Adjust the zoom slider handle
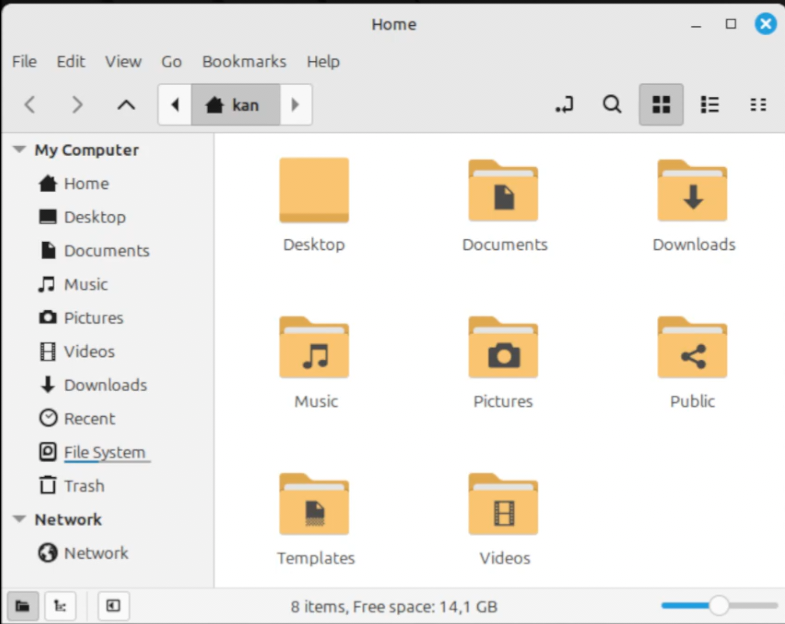 pos(719,605)
